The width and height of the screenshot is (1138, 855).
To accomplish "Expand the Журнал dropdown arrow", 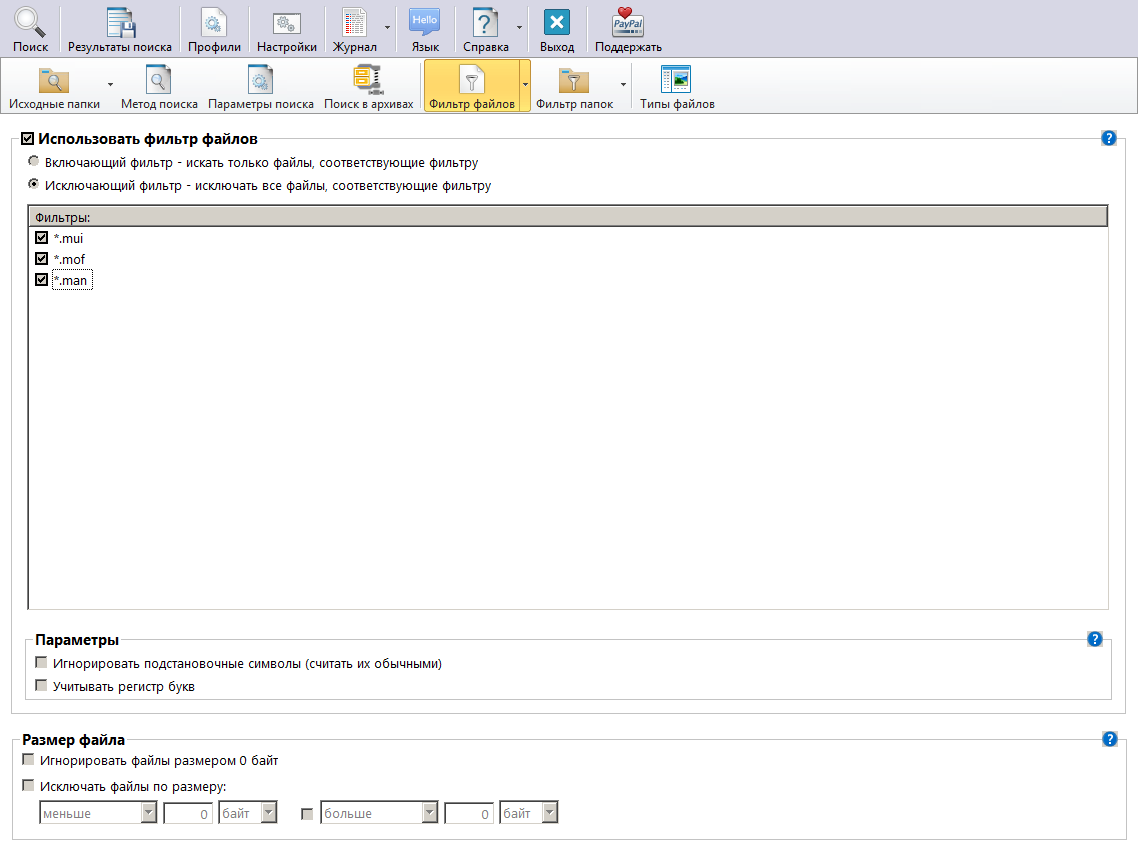I will [387, 28].
